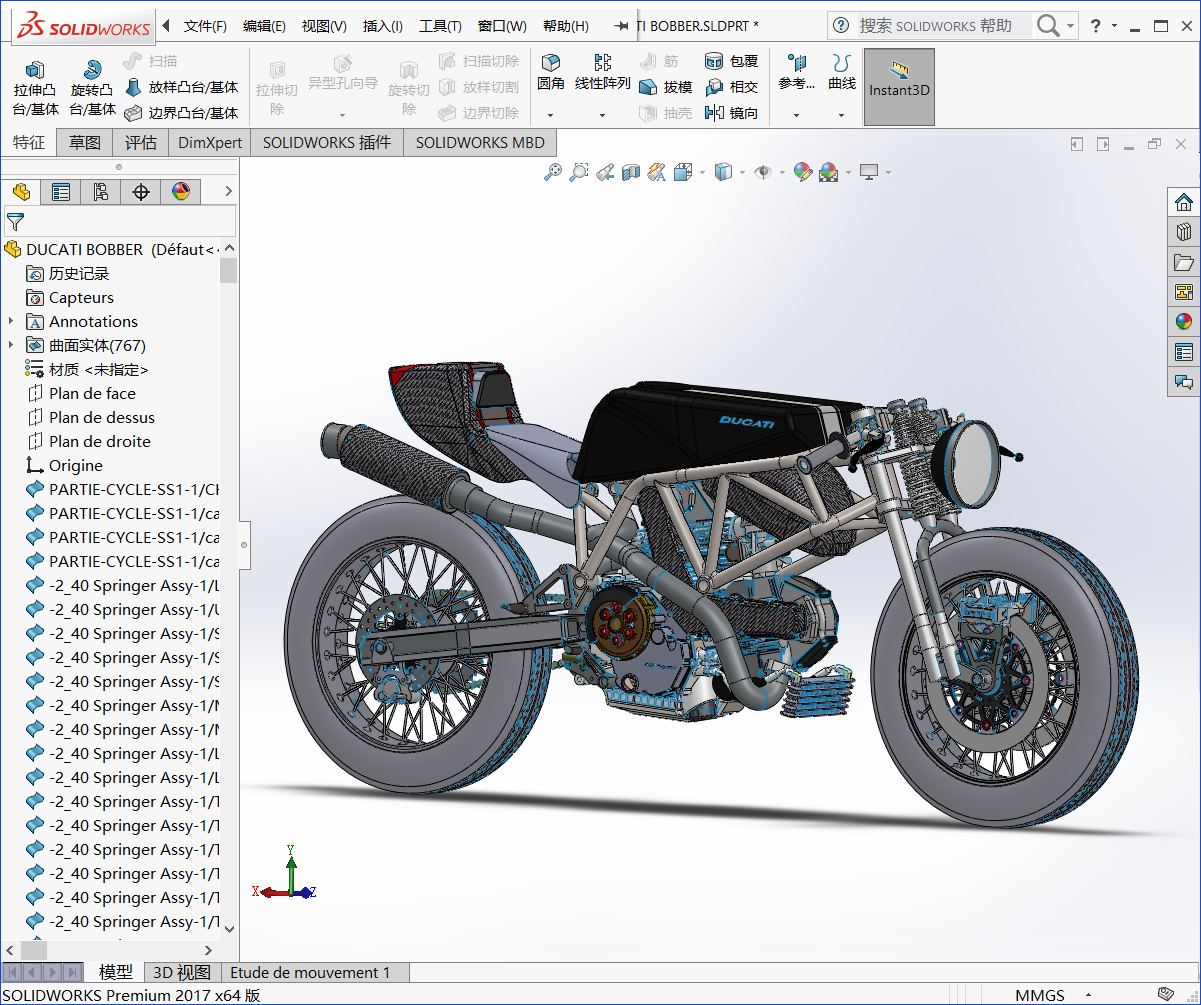The height and width of the screenshot is (1005, 1201).
Task: Expand the view orientation dropdown arrow
Action: click(x=702, y=172)
